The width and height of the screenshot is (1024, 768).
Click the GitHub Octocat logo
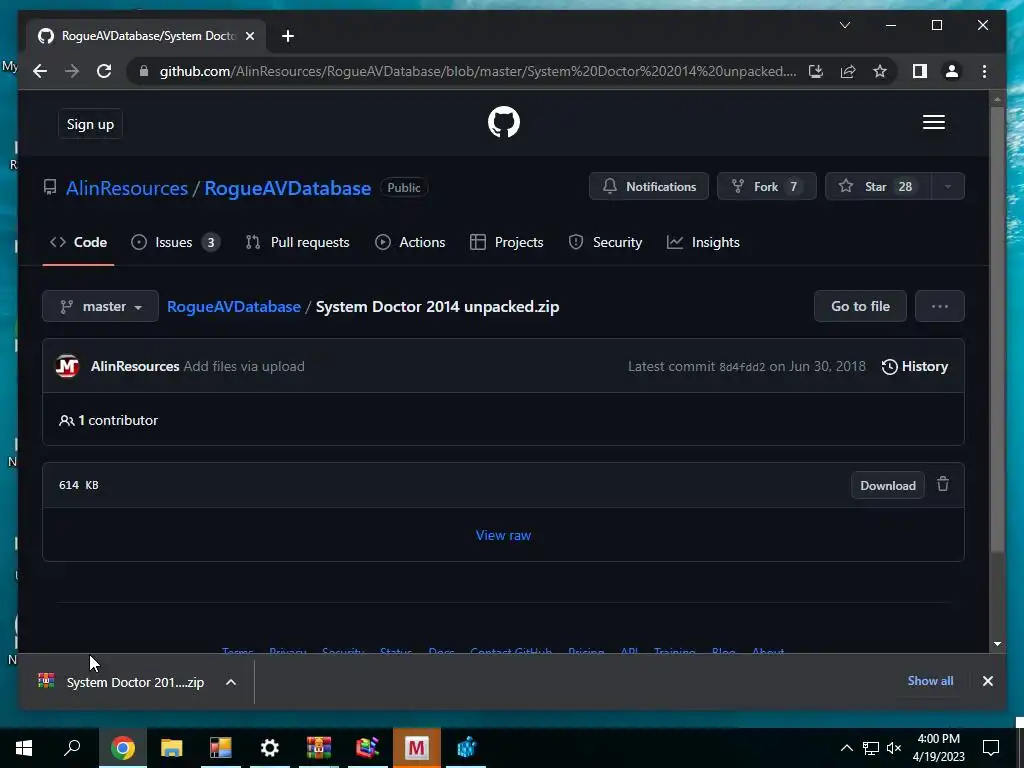[x=504, y=122]
